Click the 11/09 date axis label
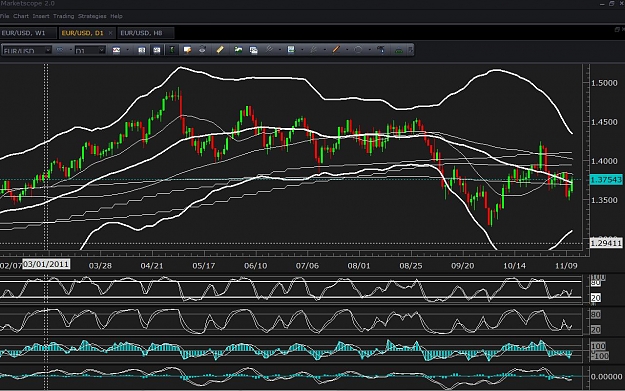Image resolution: width=625 pixels, height=391 pixels. tap(566, 266)
